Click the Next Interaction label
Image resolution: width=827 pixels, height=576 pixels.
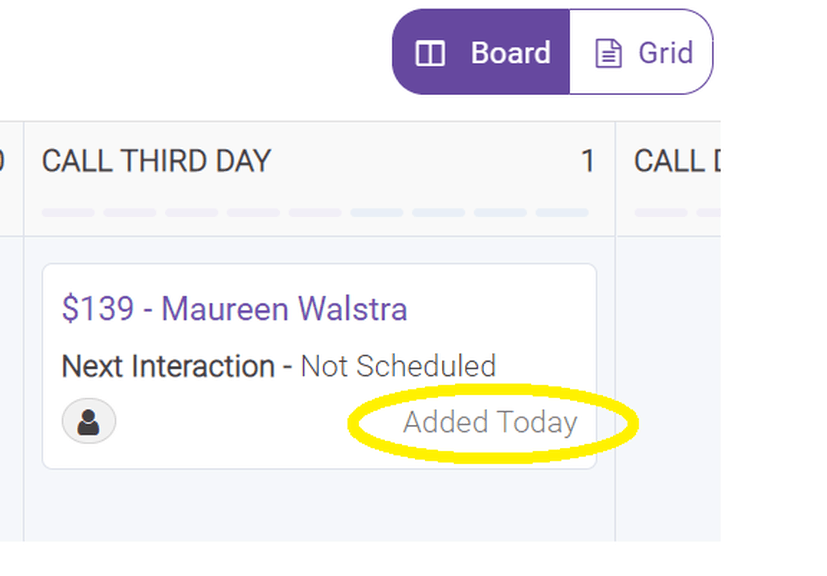168,366
